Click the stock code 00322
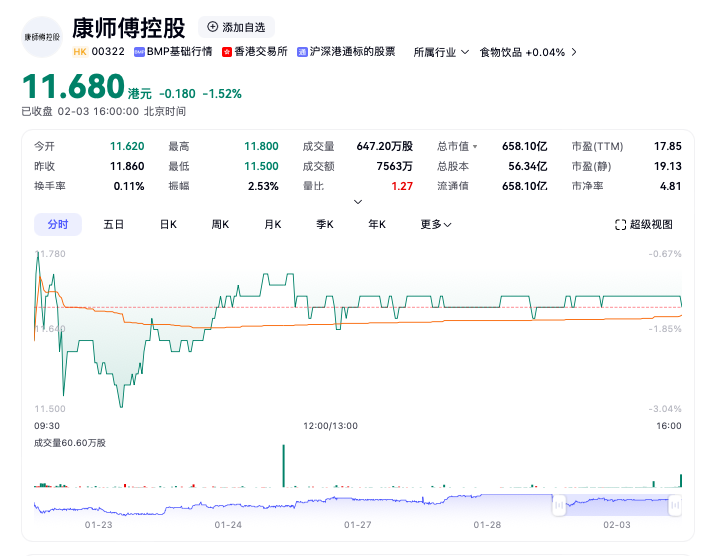Screen dimensions: 703x556 click(x=108, y=52)
